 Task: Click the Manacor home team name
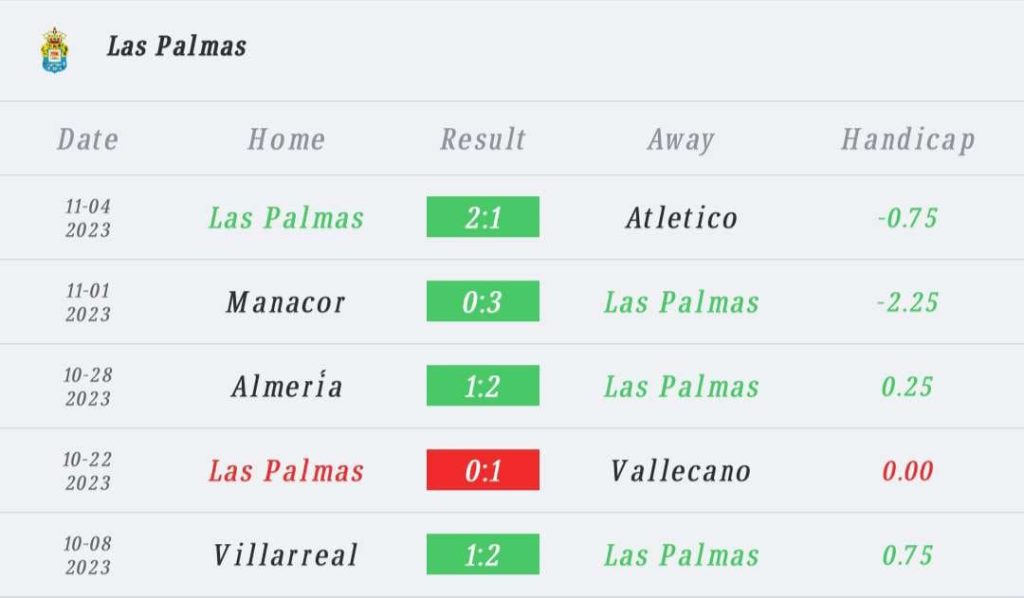(x=285, y=302)
